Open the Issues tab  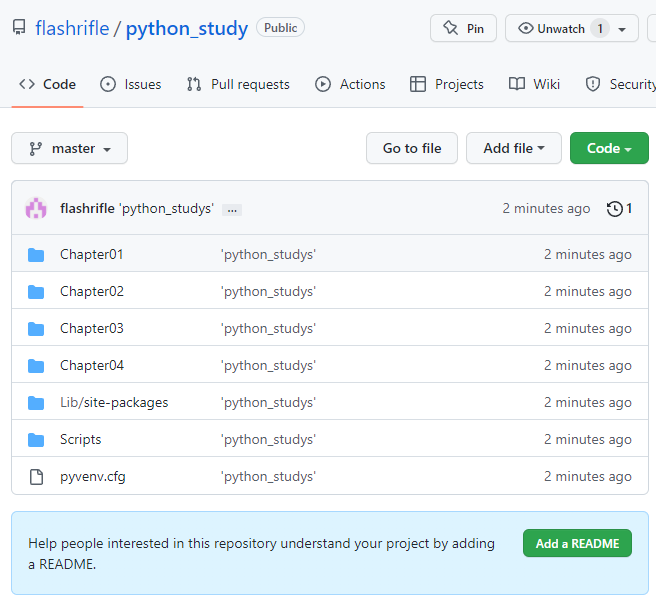tap(131, 85)
